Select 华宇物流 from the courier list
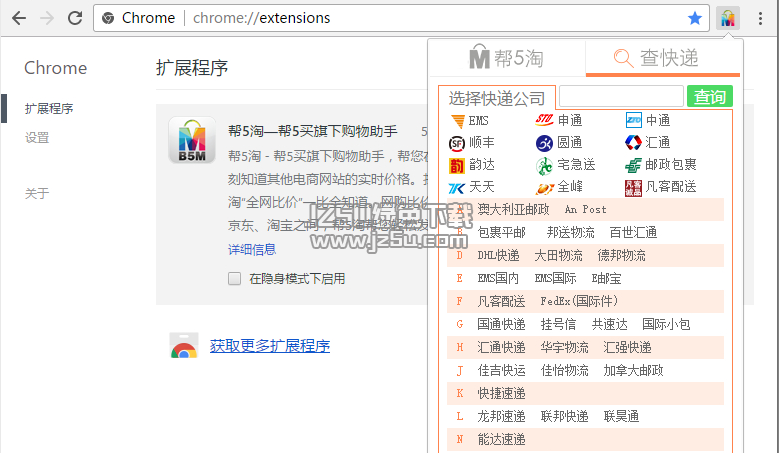 564,347
